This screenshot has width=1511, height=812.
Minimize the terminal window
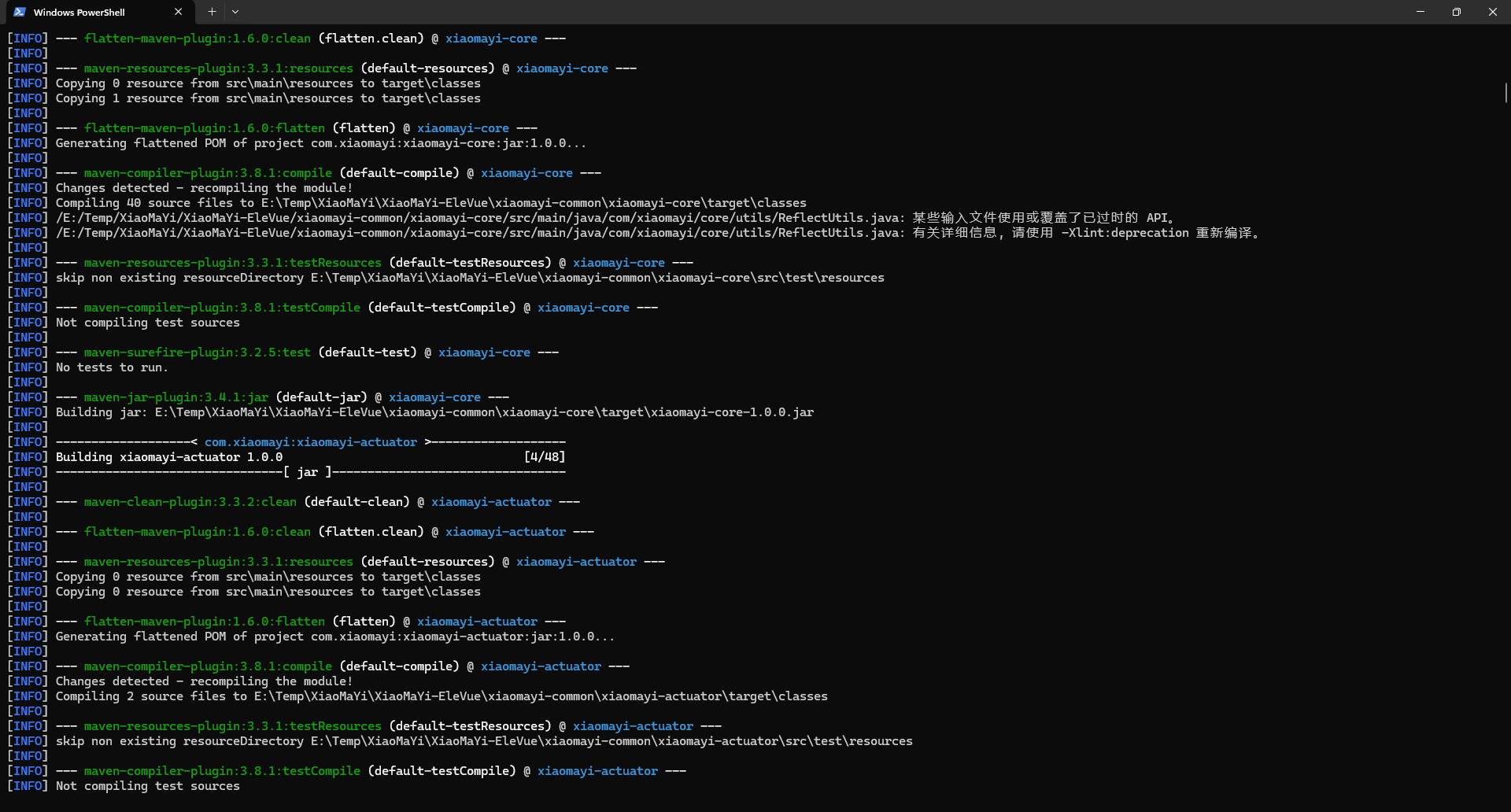click(x=1420, y=12)
